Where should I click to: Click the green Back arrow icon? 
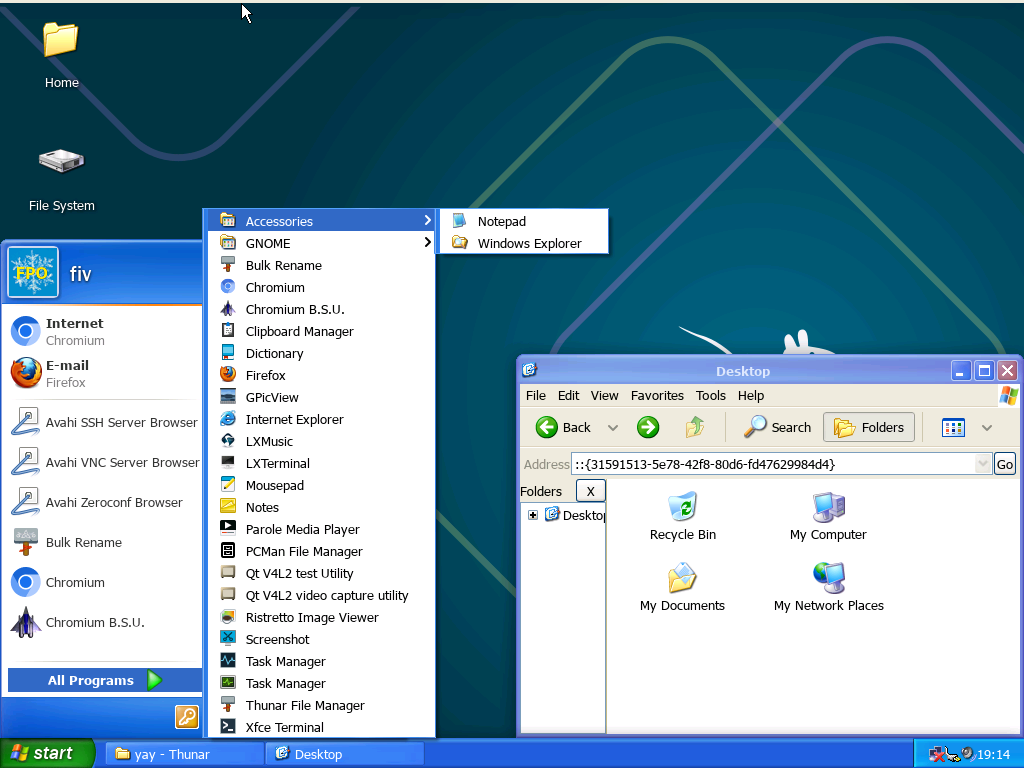point(547,427)
